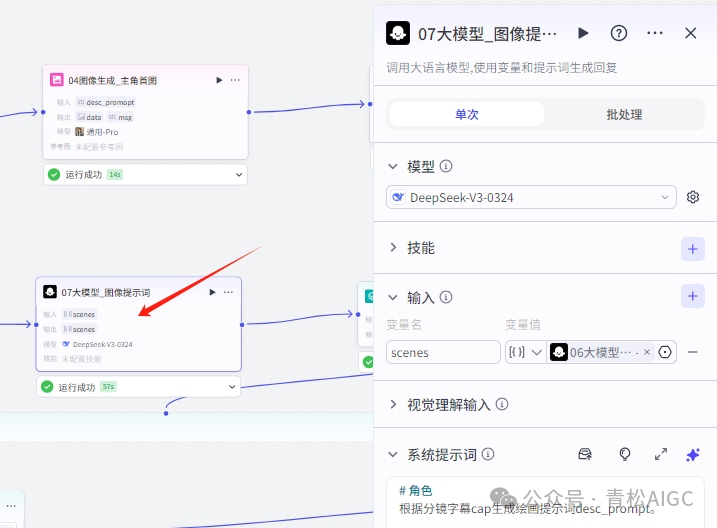Viewport: 717px width, 528px height.
Task: View info tooltip next to 模型
Action: point(446,166)
